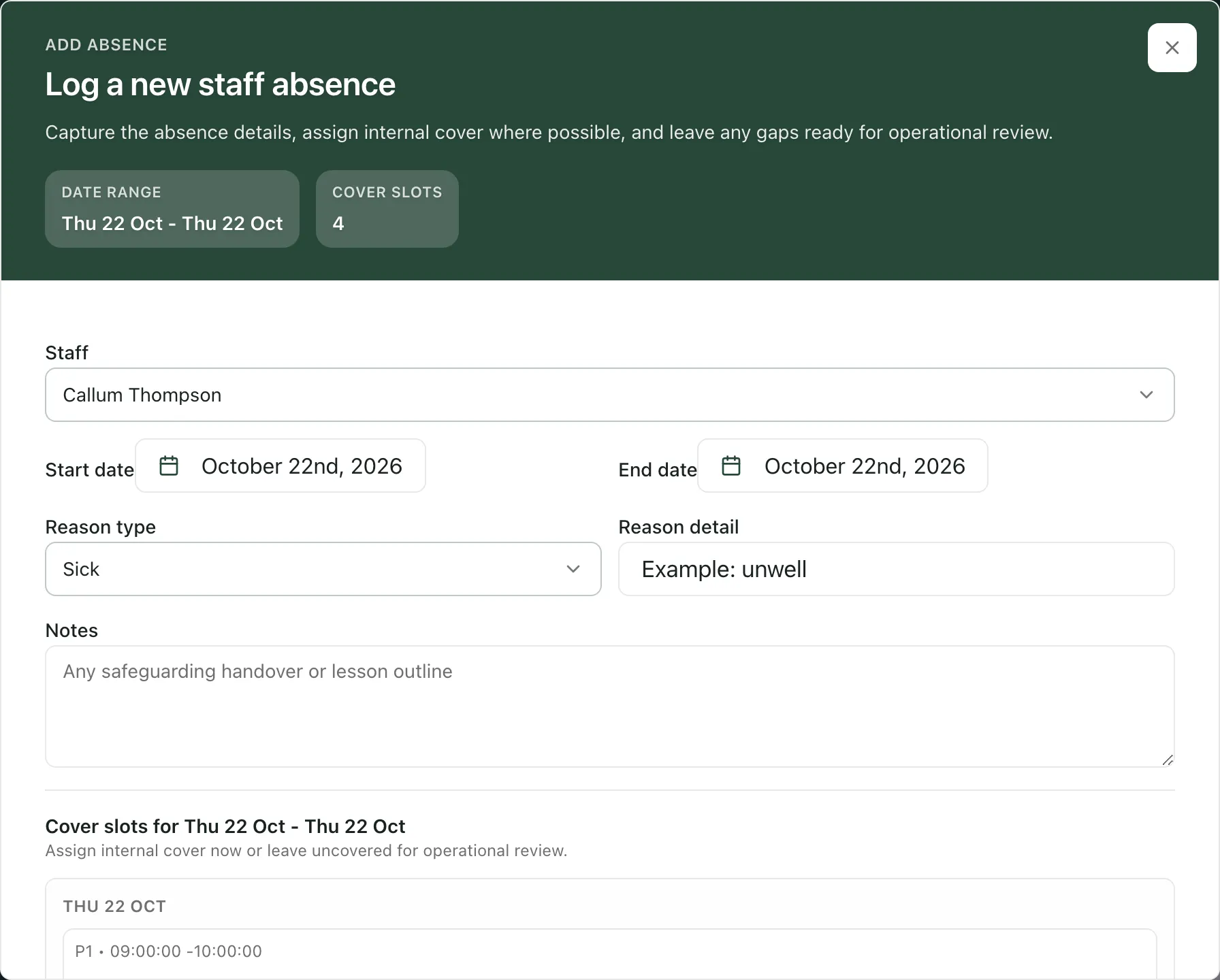This screenshot has height=980, width=1220.
Task: Click the 'Notes' field label
Action: point(71,631)
